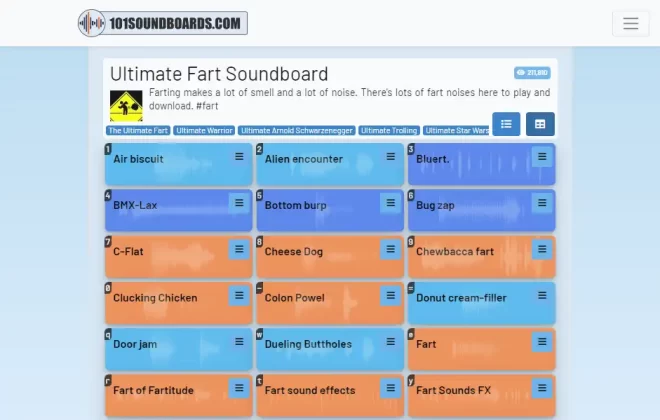Switch to grid view layout
The height and width of the screenshot is (420, 660).
coord(540,124)
